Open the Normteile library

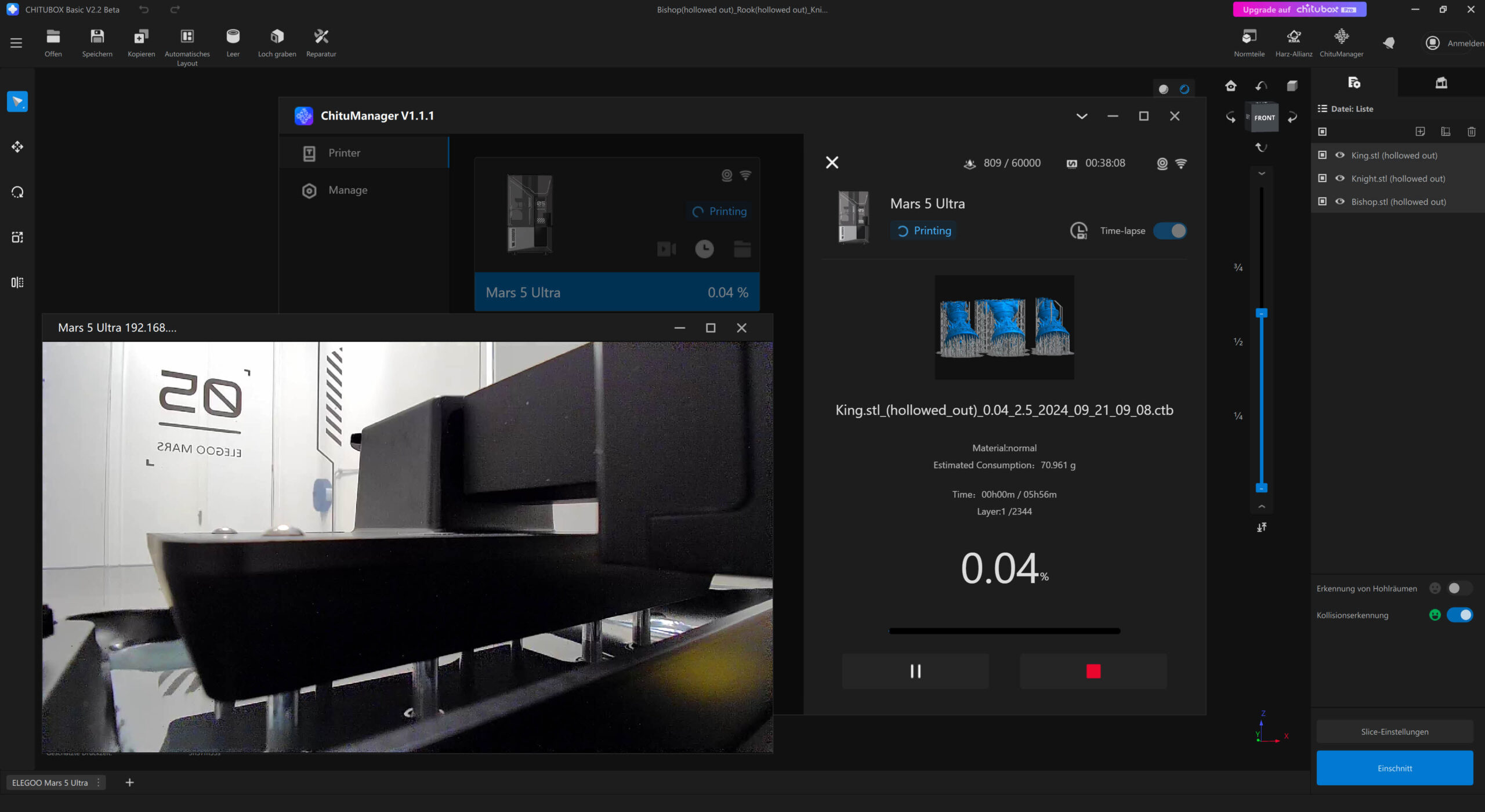pos(1249,43)
